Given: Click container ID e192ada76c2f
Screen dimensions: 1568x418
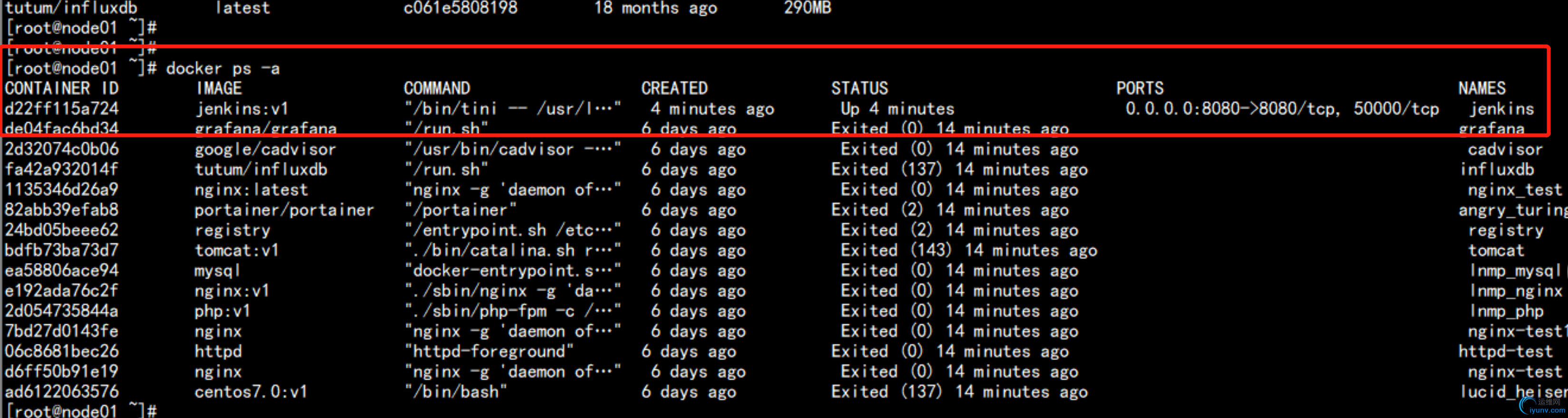Looking at the screenshot, I should [61, 291].
